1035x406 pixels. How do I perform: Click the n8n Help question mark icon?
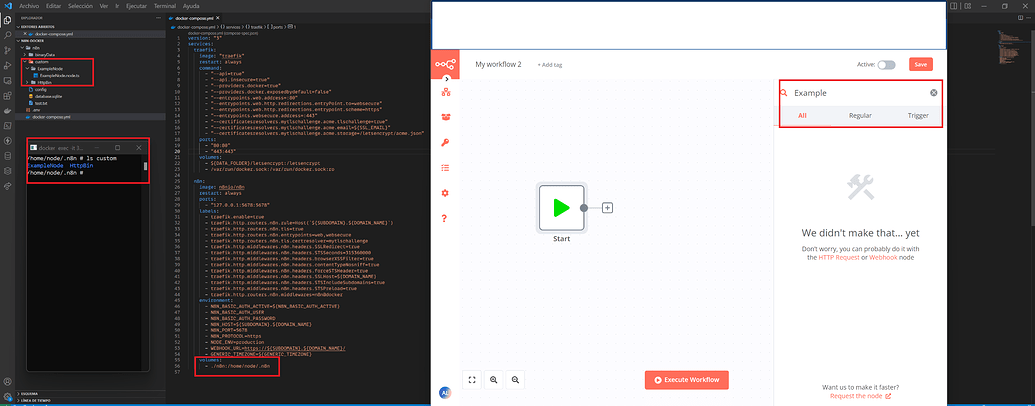445,218
